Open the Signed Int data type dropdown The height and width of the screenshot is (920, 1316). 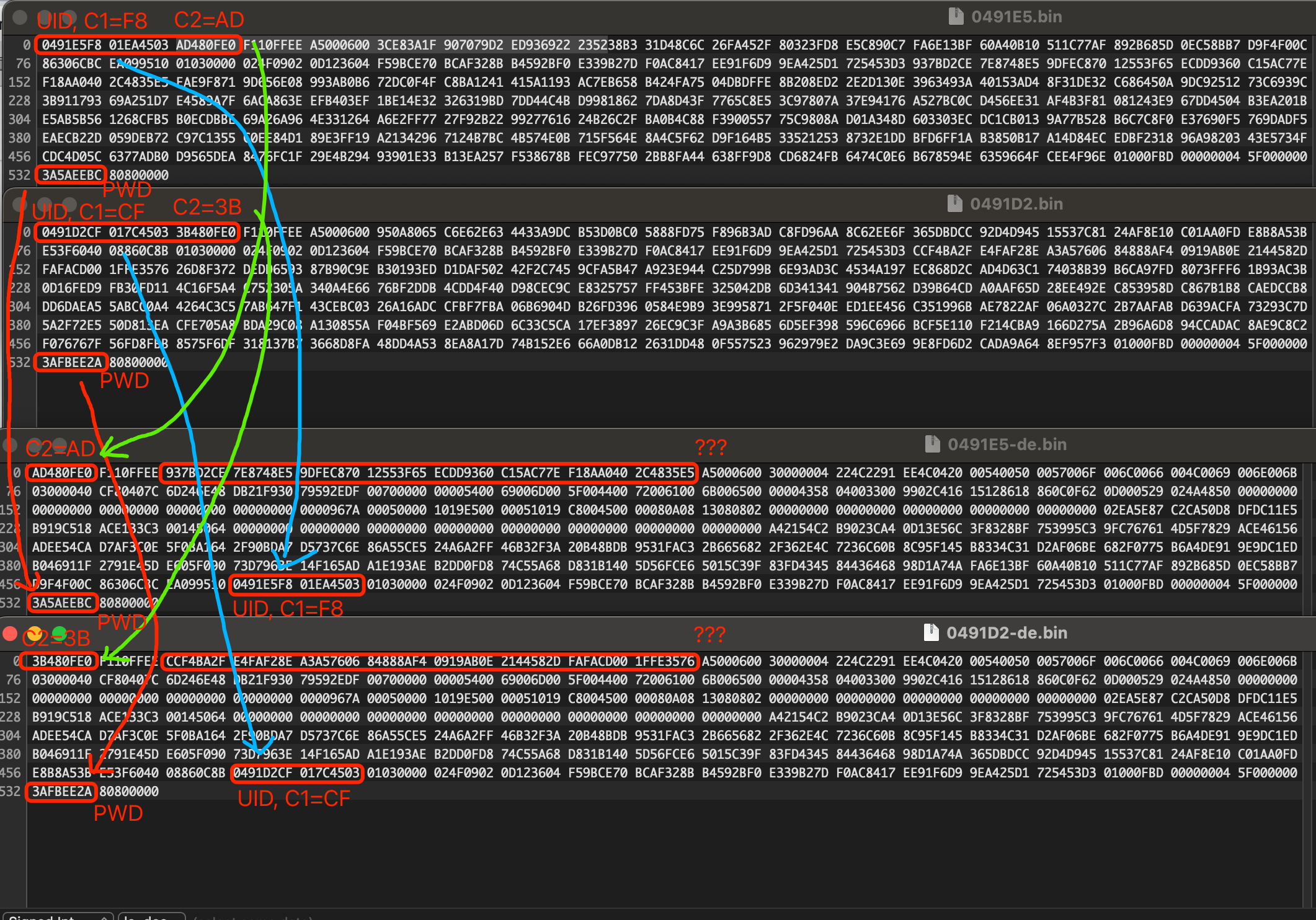coord(59,917)
